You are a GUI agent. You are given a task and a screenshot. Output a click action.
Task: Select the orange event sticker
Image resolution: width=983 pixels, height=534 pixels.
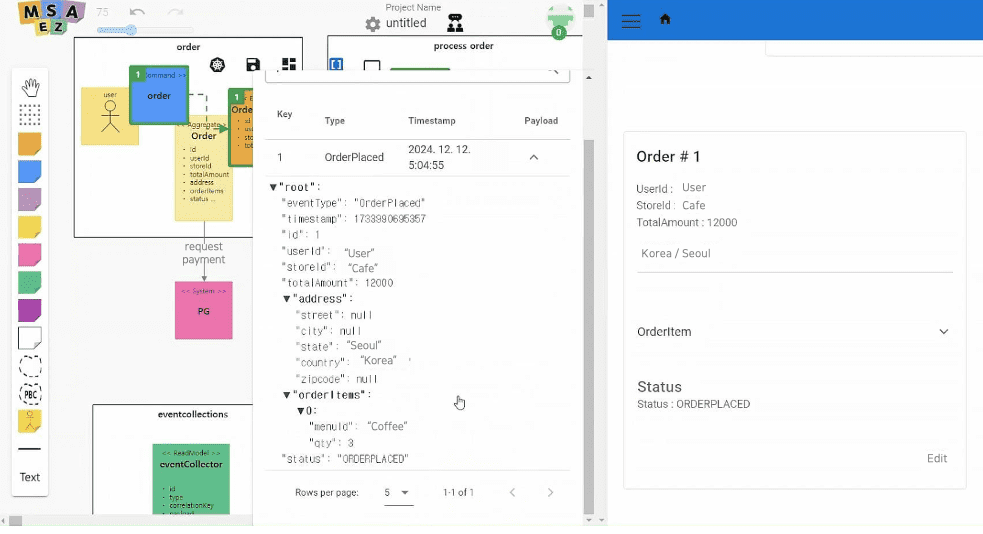(30, 144)
